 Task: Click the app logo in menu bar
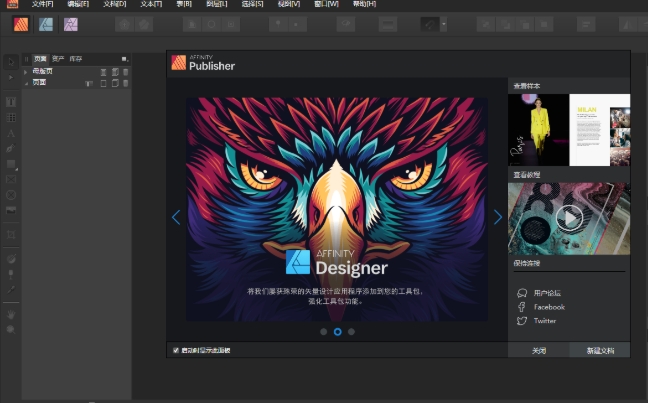(x=12, y=4)
